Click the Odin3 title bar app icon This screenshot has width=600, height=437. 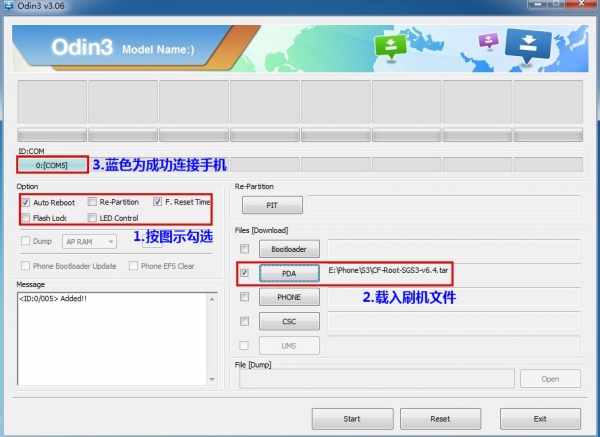pos(7,5)
